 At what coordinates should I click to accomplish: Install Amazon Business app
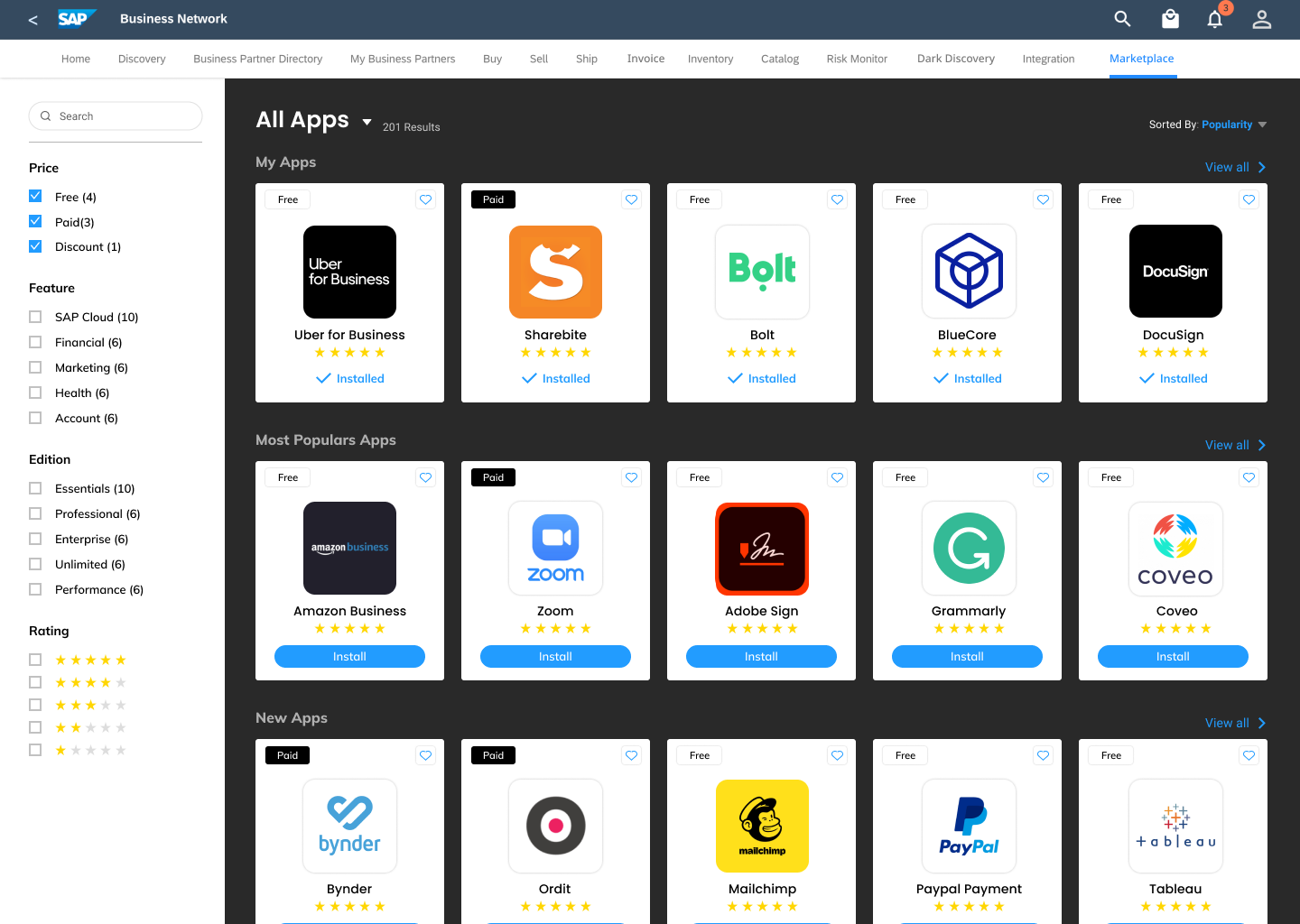coord(349,656)
